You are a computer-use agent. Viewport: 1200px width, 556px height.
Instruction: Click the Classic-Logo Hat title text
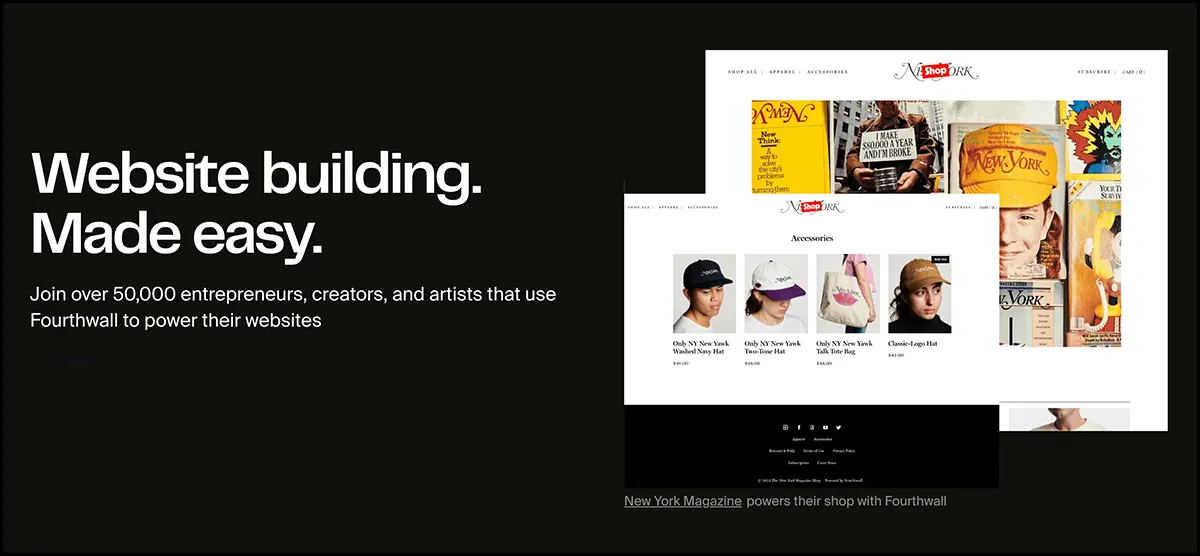pos(912,344)
